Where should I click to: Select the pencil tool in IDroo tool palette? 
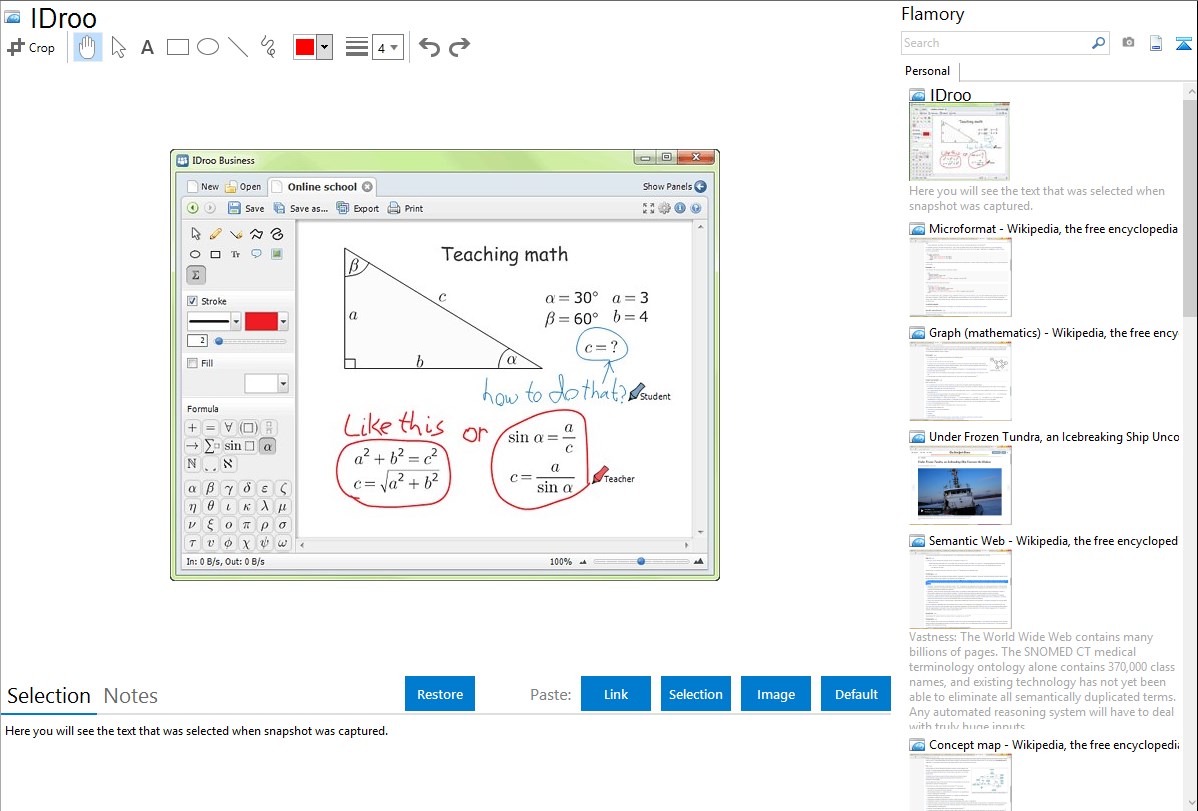[x=215, y=234]
